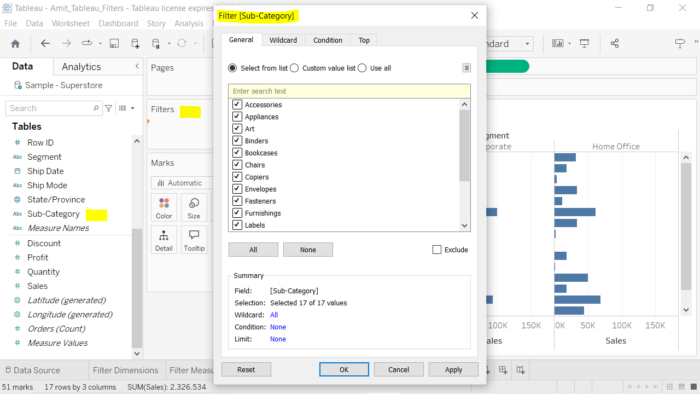Uncheck the Bookcases checkbox
Image resolution: width=700 pixels, height=394 pixels.
(237, 153)
